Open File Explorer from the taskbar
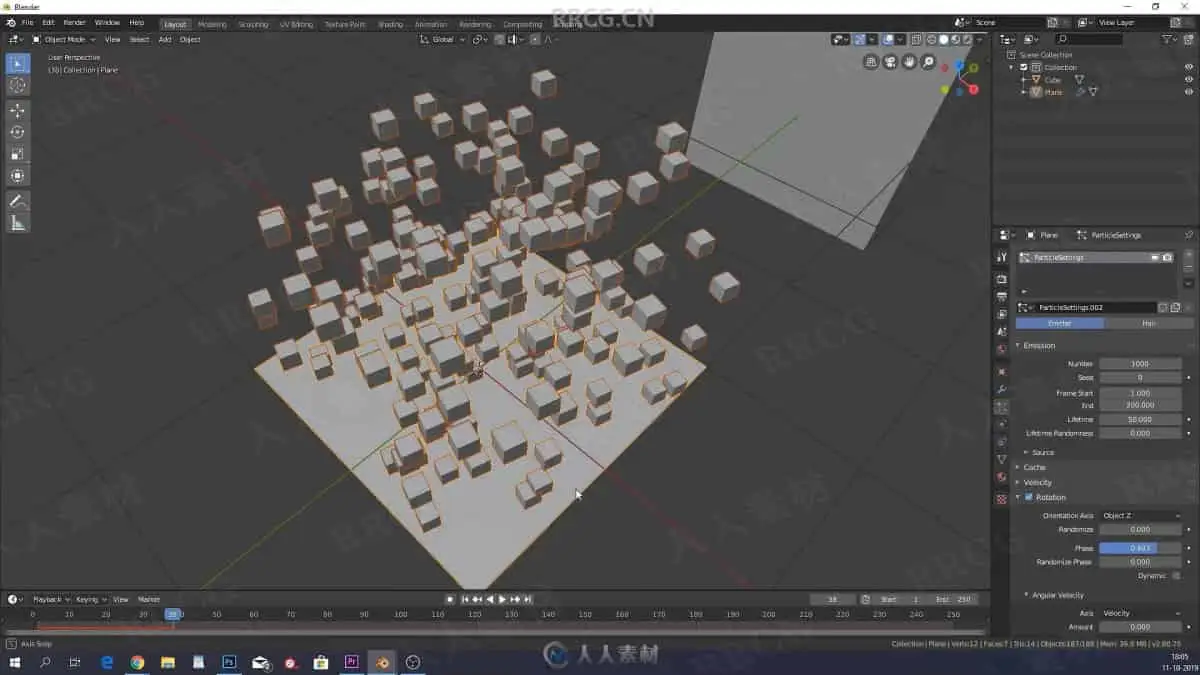Viewport: 1200px width, 675px height. [168, 662]
